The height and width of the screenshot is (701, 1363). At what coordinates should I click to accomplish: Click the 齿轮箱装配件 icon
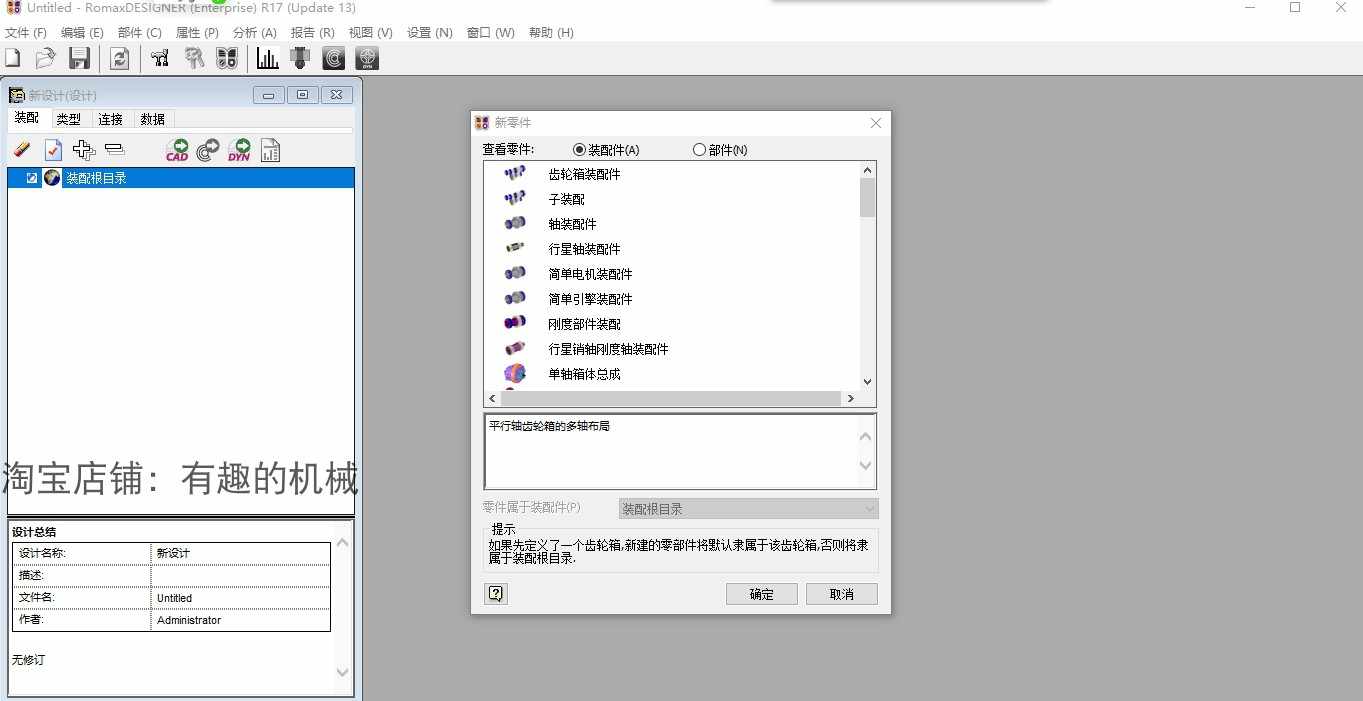click(515, 173)
